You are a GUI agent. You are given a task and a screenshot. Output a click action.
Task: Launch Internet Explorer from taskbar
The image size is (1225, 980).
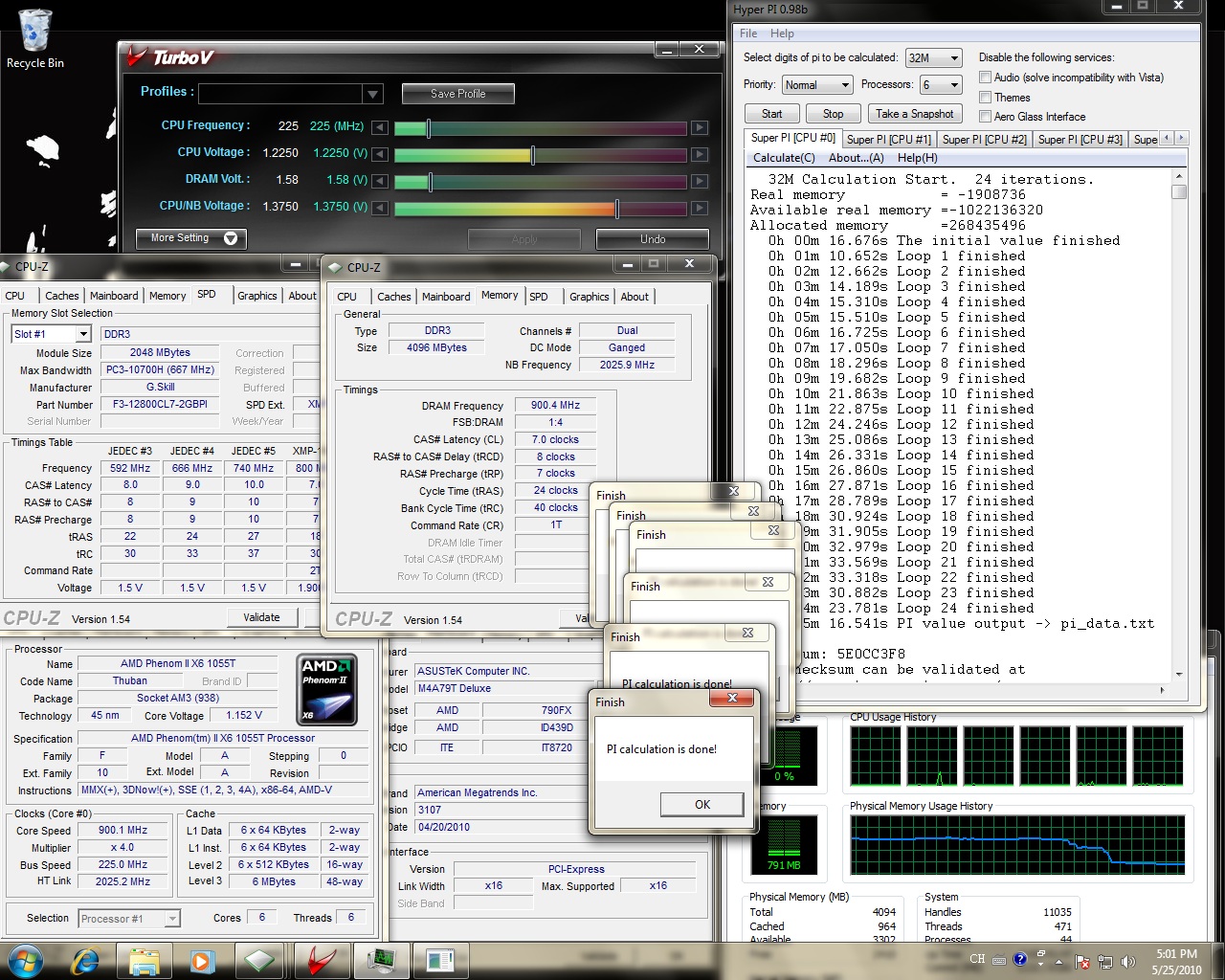[x=86, y=960]
